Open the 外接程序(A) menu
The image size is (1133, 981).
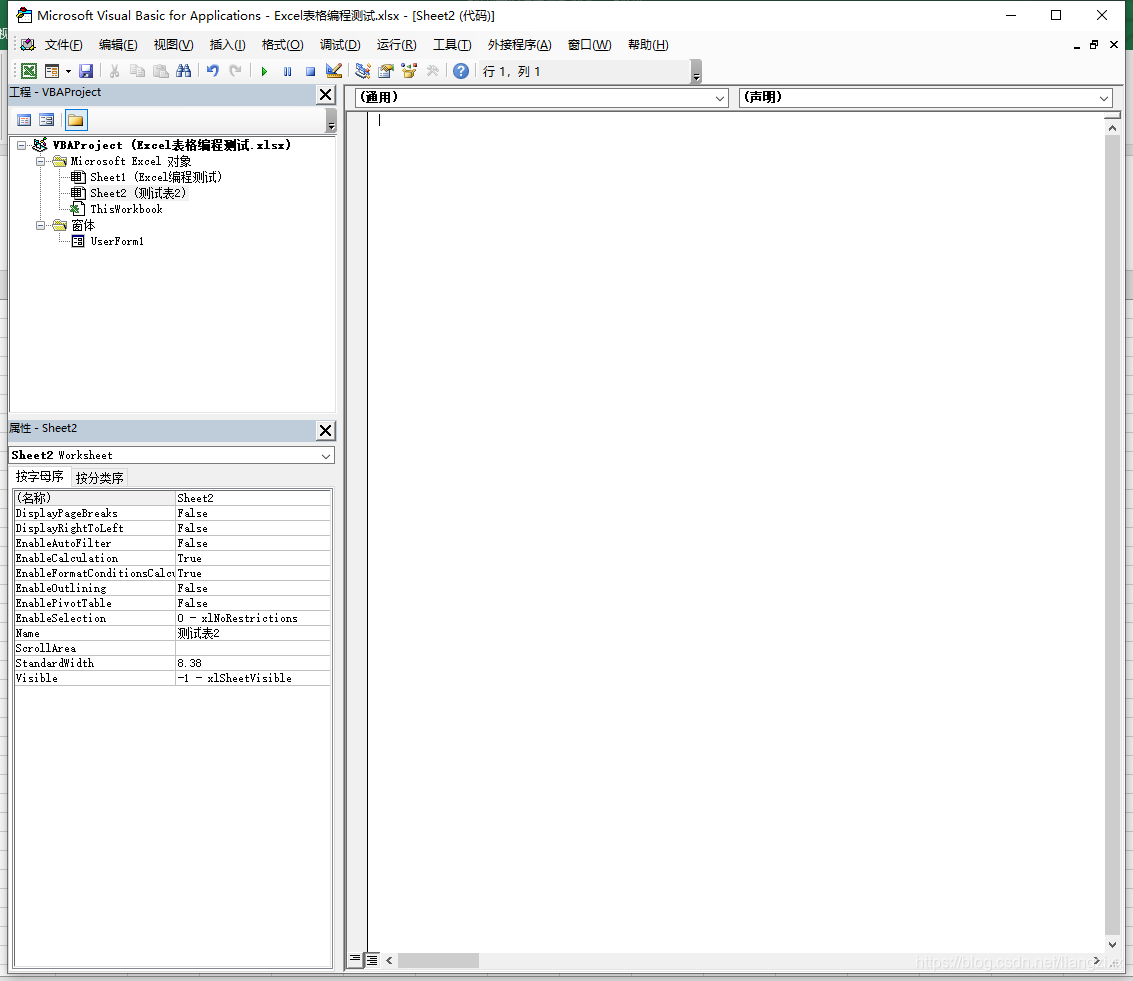coord(519,45)
